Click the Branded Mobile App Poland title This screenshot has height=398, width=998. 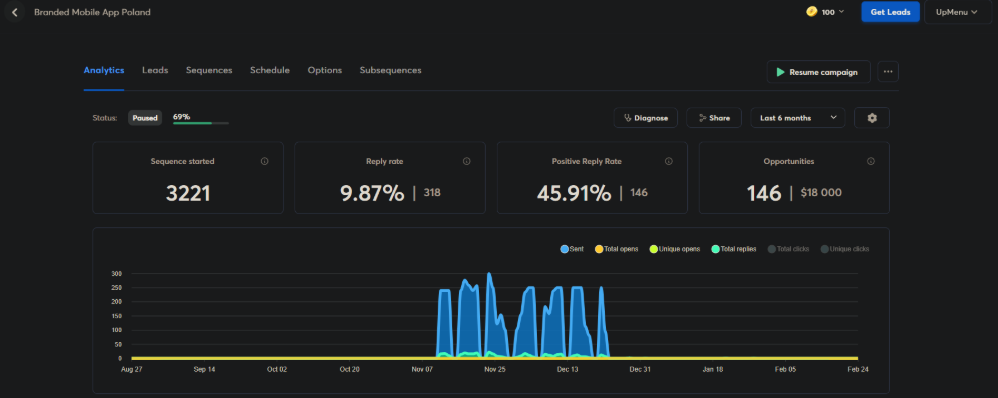tap(92, 12)
